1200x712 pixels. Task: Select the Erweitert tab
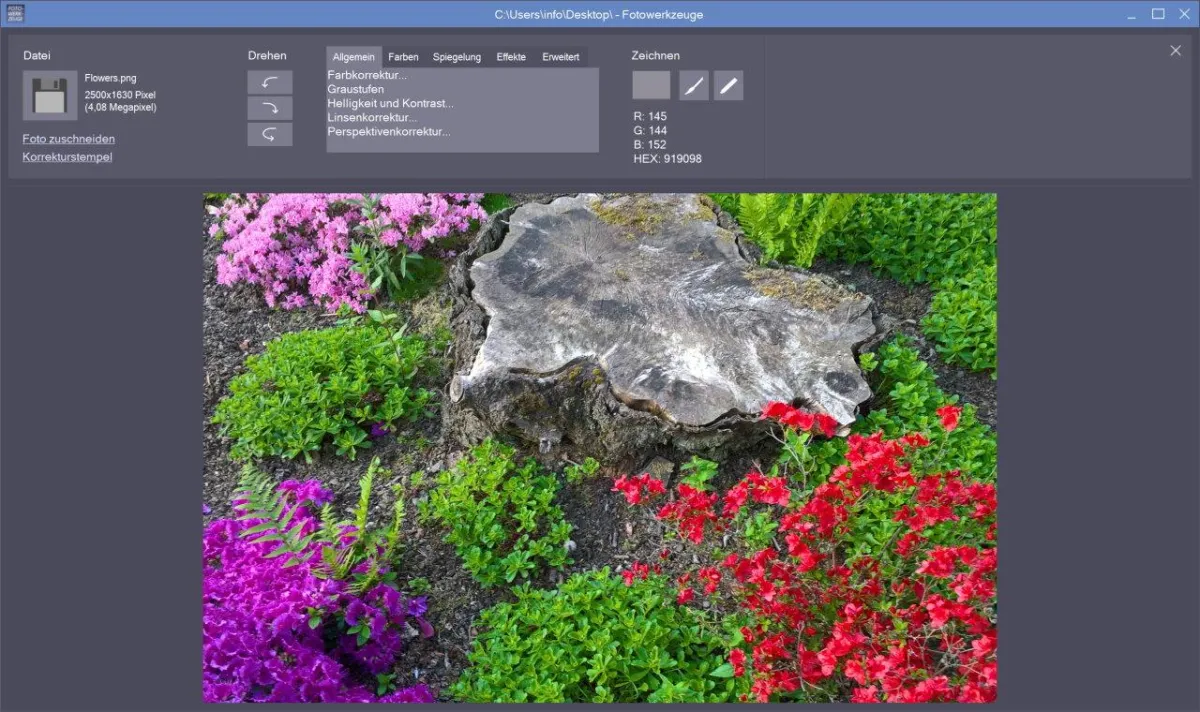coord(560,57)
